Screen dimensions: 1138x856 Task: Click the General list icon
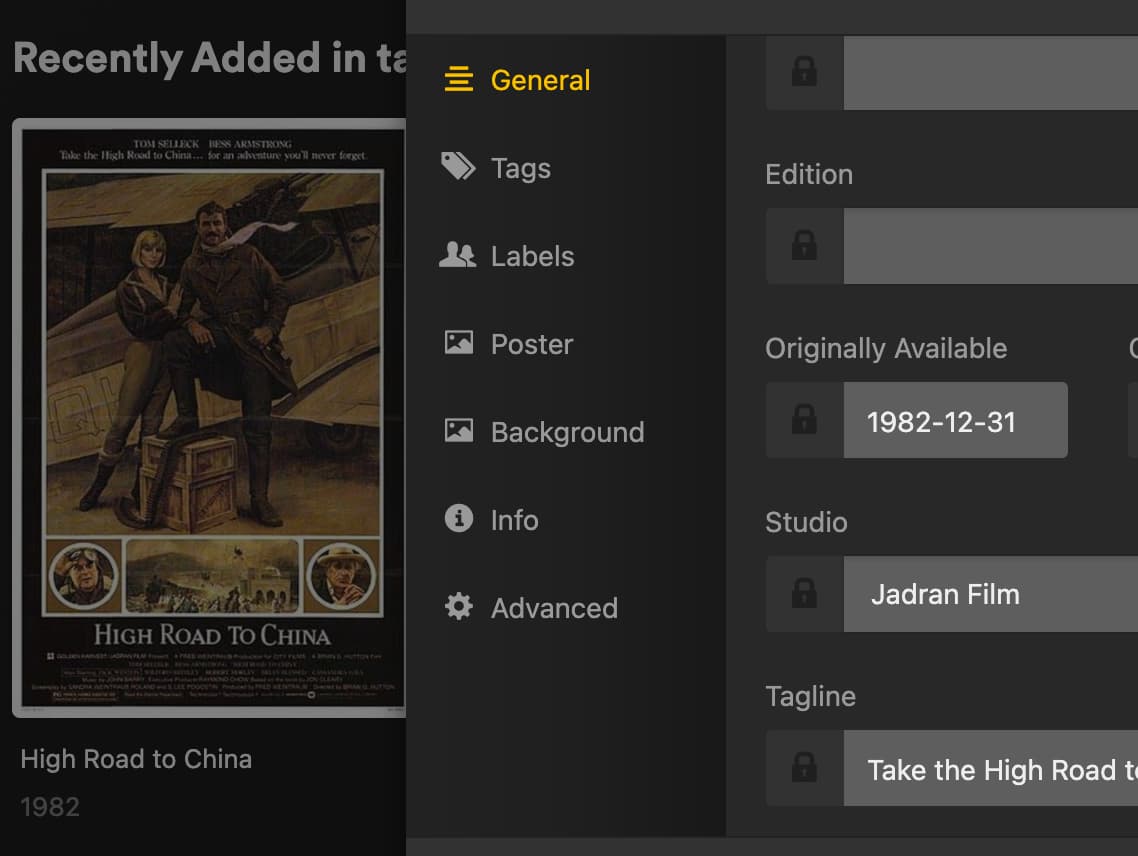coord(459,78)
